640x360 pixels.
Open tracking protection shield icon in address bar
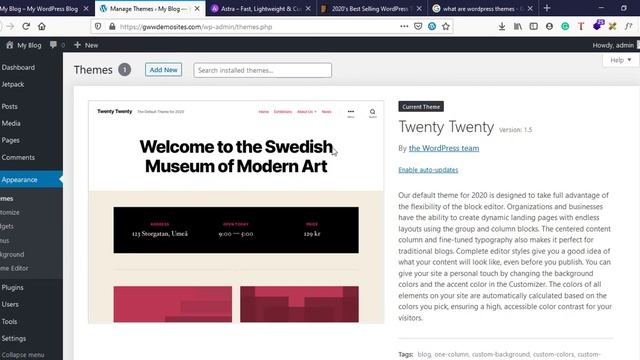[x=98, y=27]
